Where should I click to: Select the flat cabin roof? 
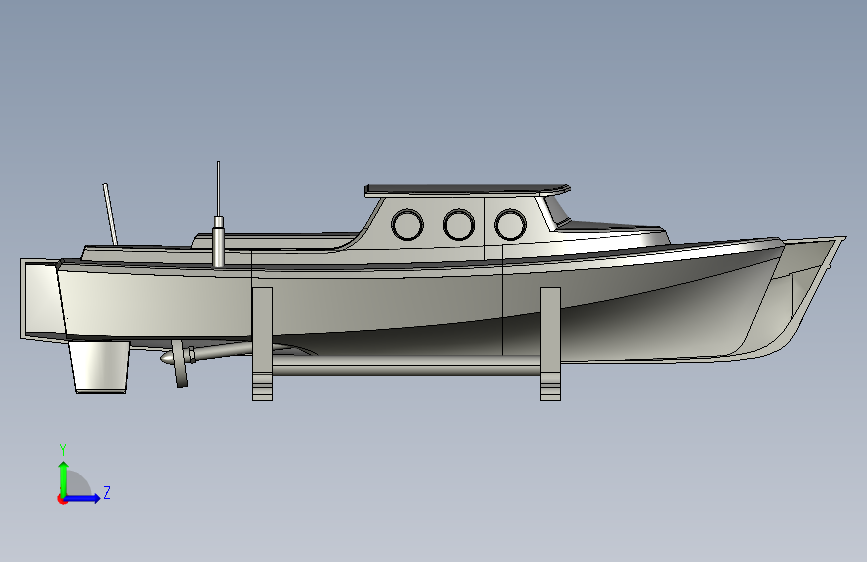pyautogui.click(x=467, y=190)
